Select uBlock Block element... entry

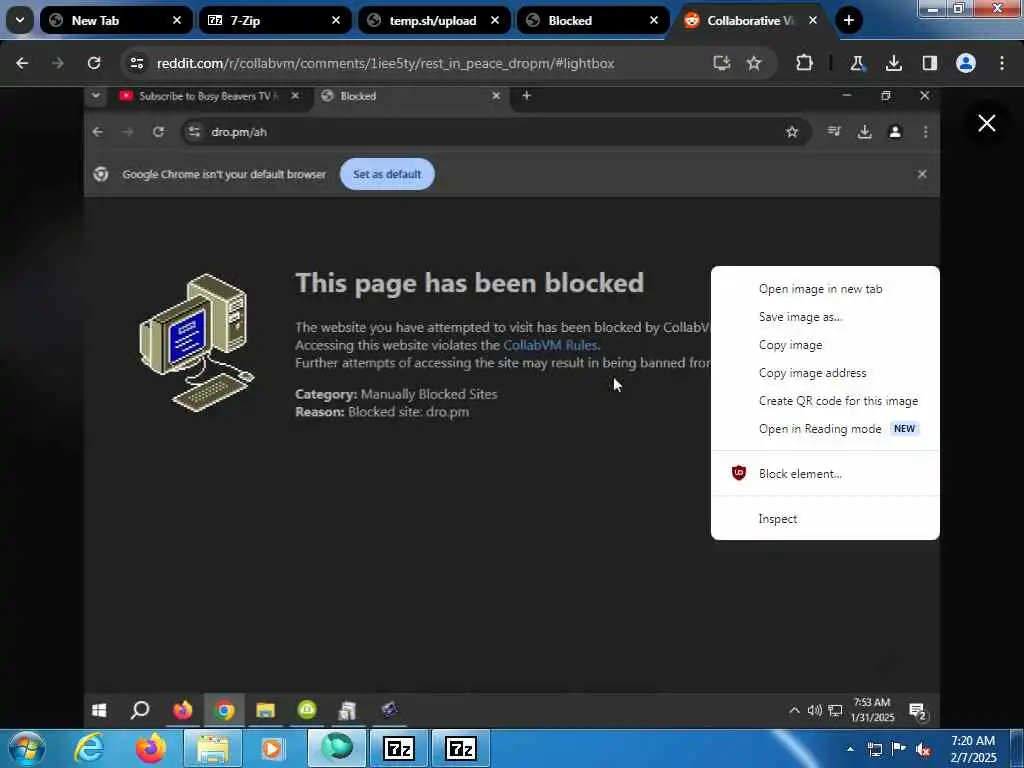point(825,473)
